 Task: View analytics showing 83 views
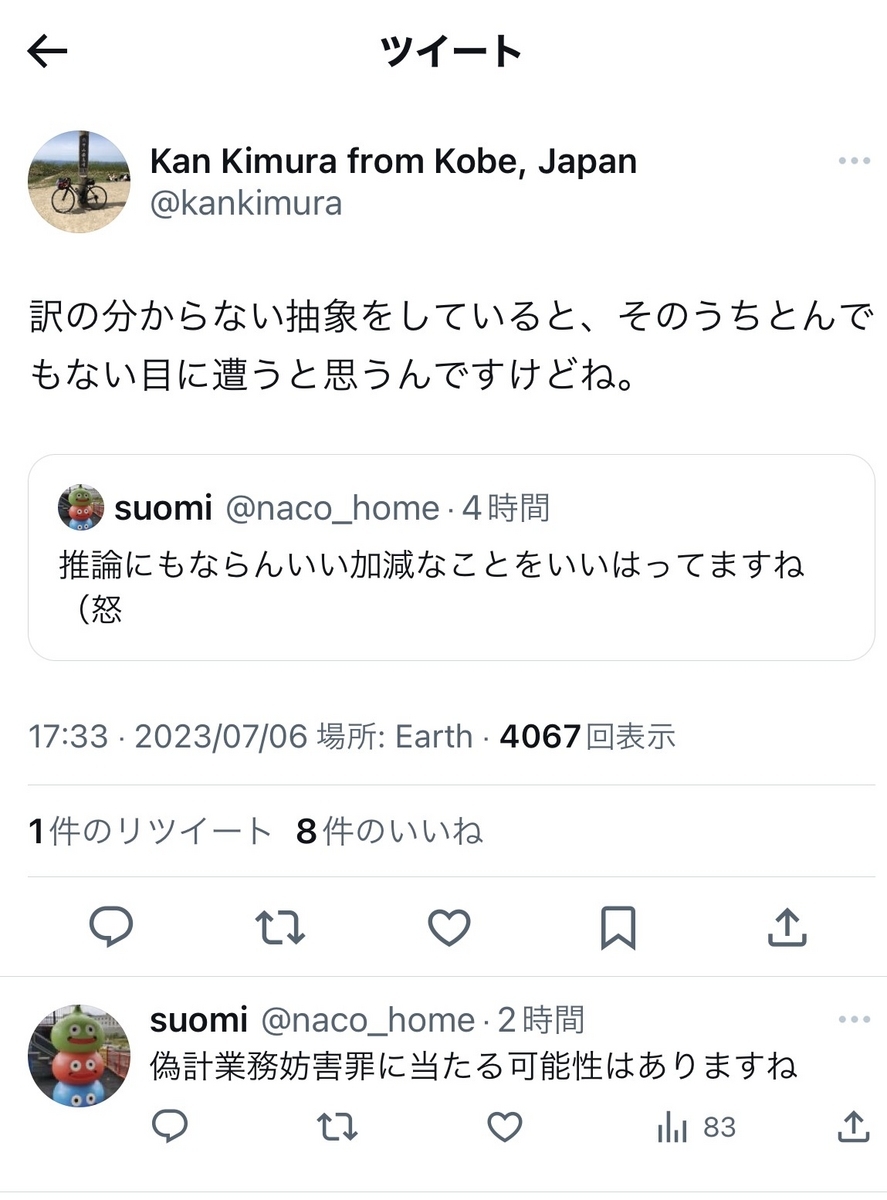point(696,1128)
